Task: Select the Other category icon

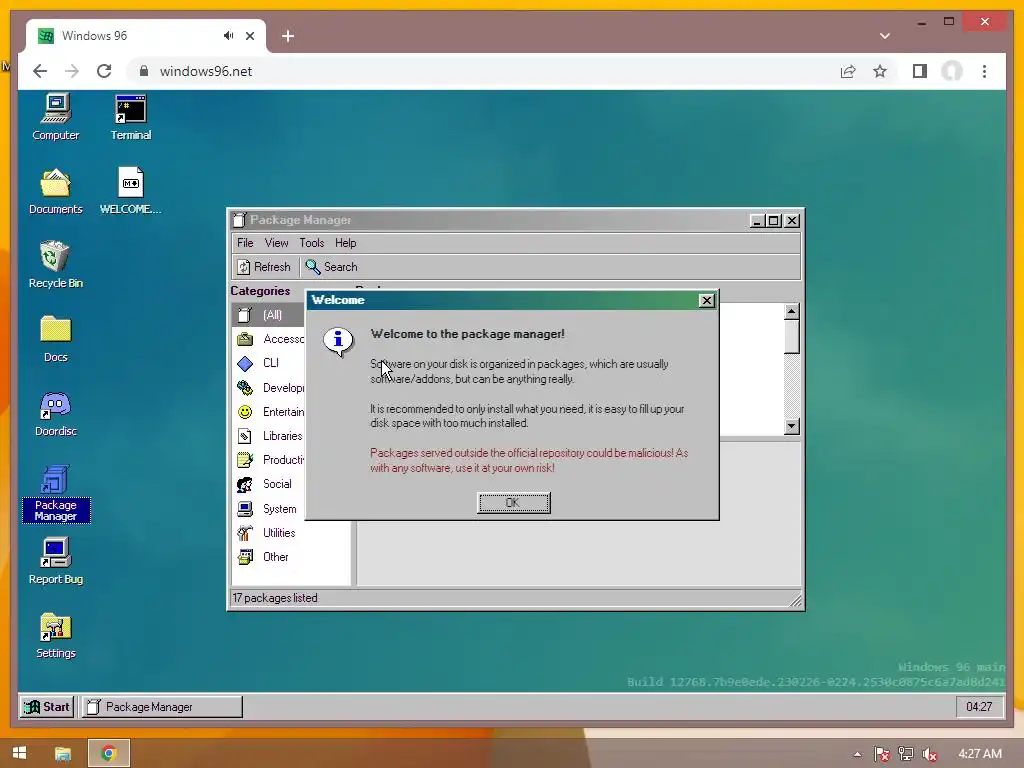Action: coord(245,557)
